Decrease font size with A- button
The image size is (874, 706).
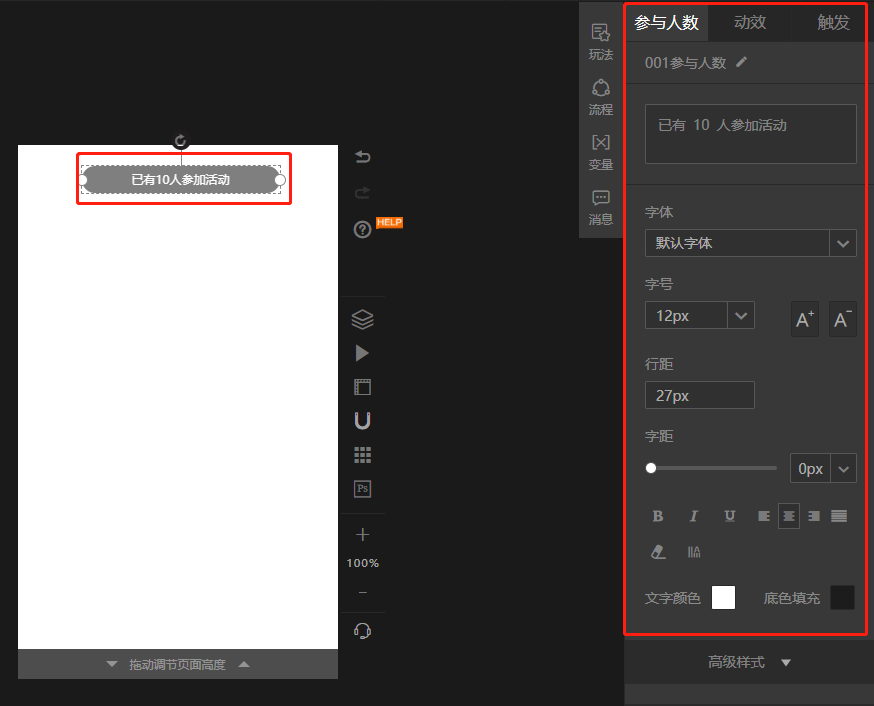[843, 319]
